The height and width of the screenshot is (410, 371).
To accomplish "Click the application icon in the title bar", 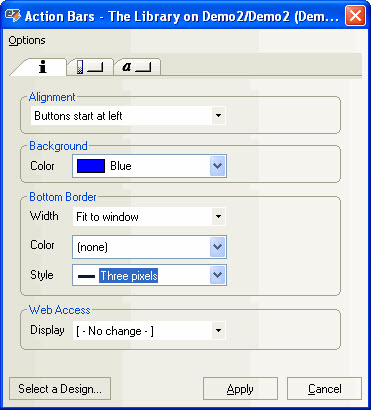I will (x=13, y=15).
